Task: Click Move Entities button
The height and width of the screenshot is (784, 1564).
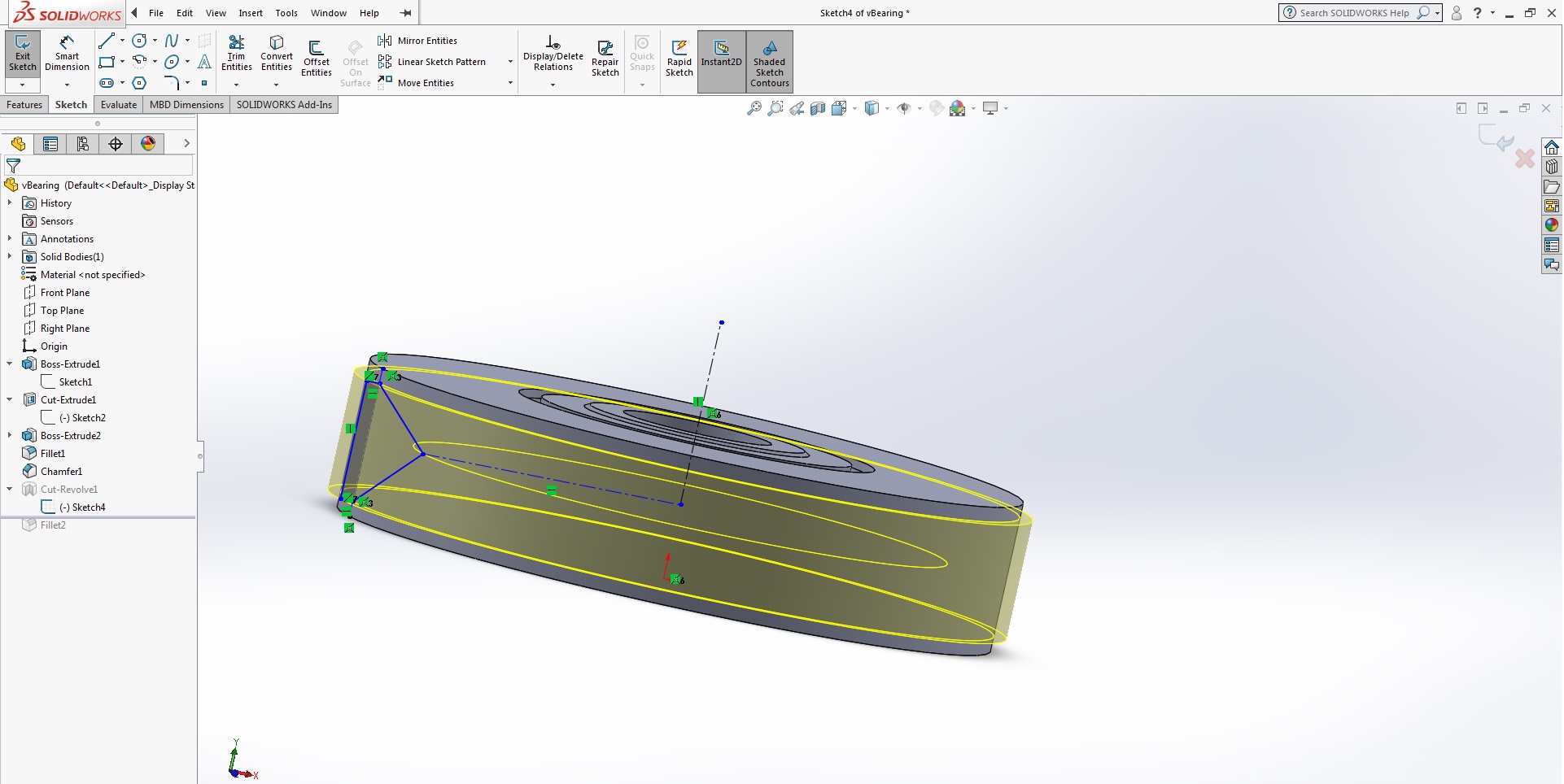Action: (x=417, y=83)
